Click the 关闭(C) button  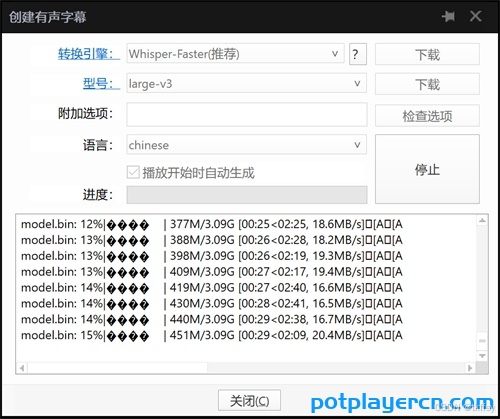[249, 400]
